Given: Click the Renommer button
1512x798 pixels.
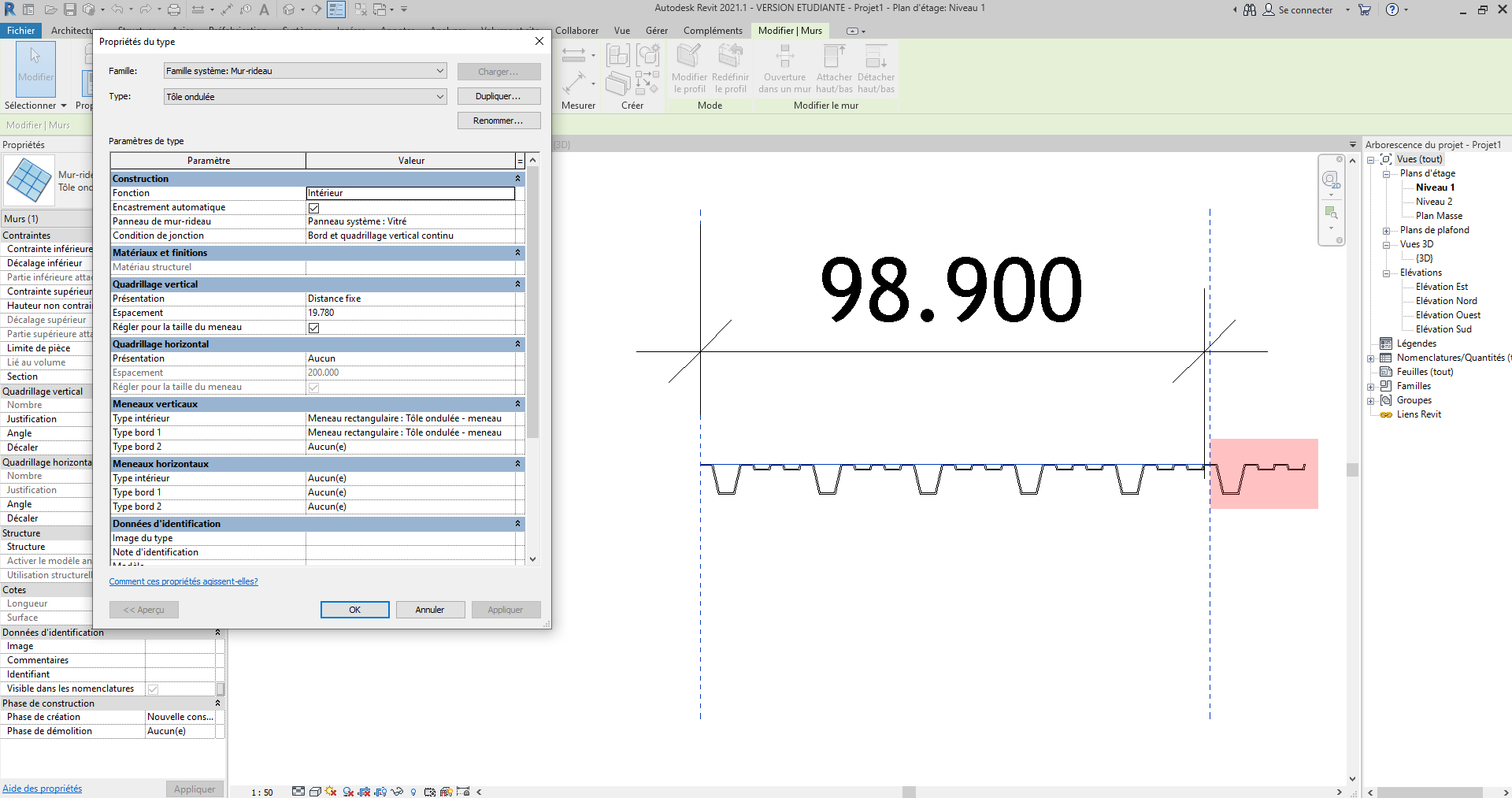Looking at the screenshot, I should (x=498, y=121).
